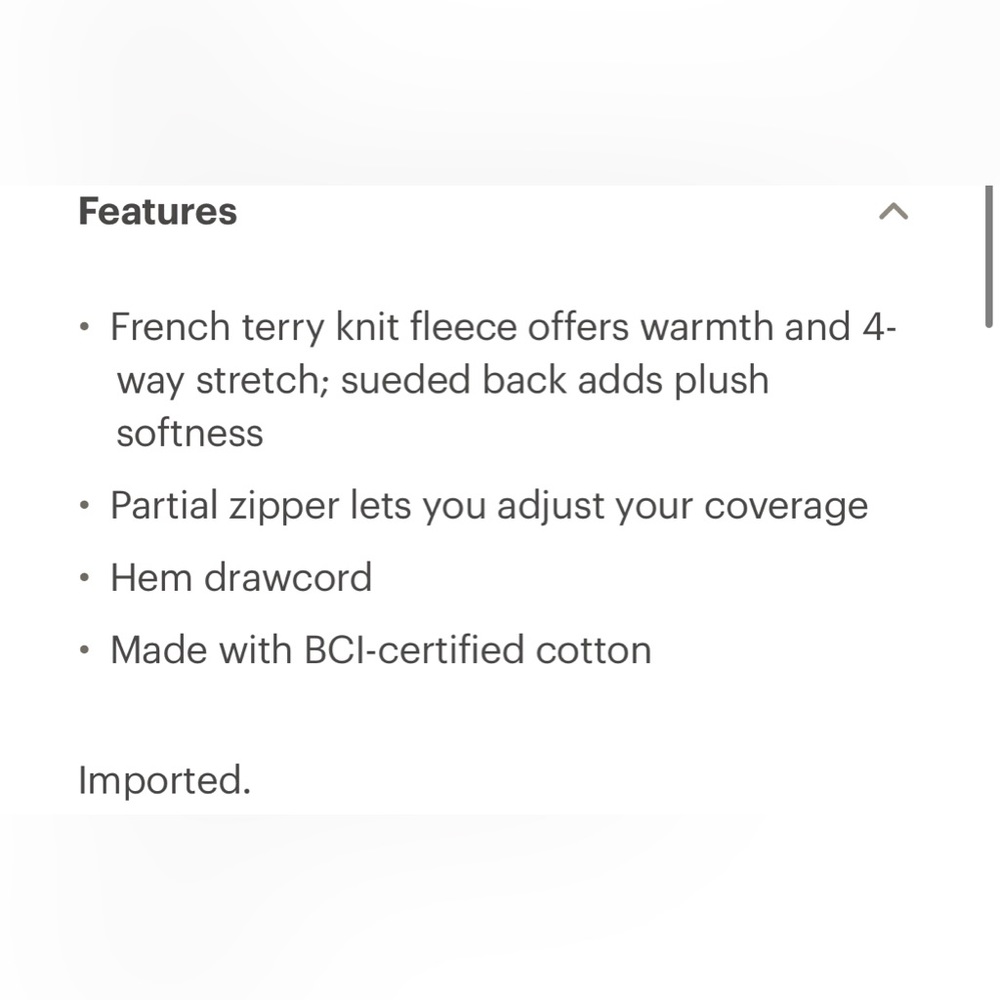Click the Features section heading
The height and width of the screenshot is (1000, 1000).
(158, 212)
